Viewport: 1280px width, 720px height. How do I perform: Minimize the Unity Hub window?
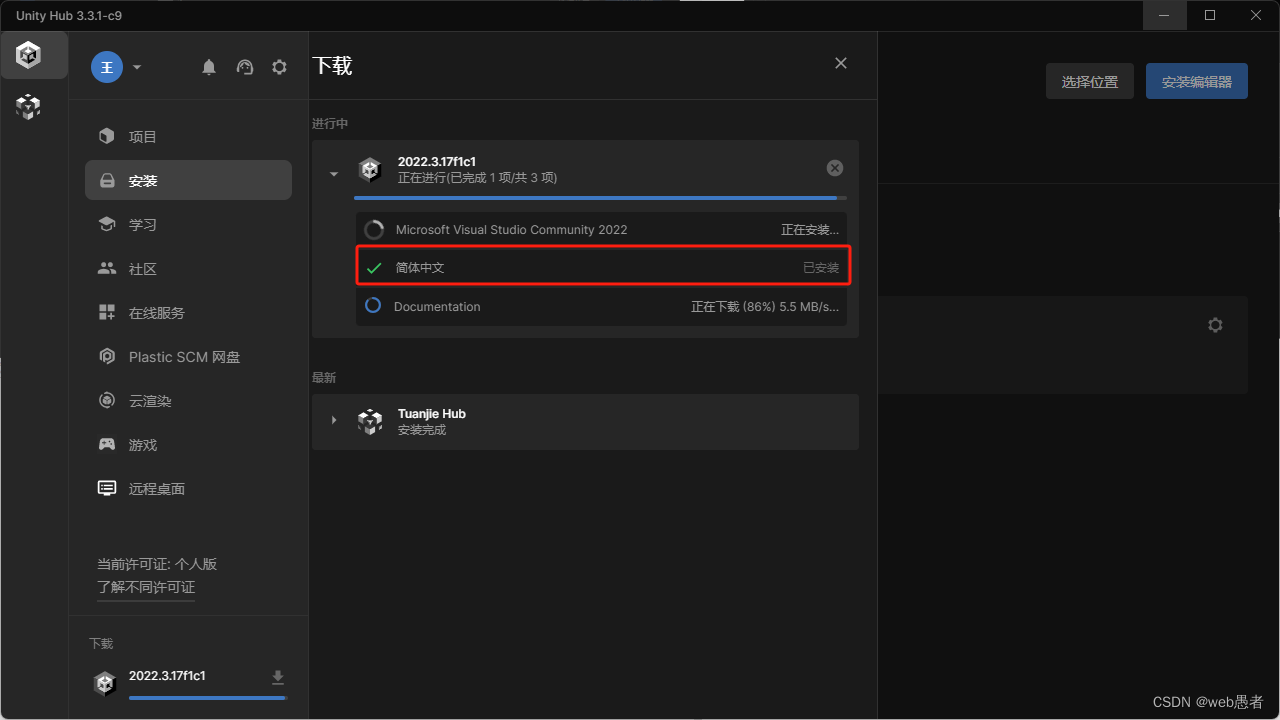pos(1165,15)
